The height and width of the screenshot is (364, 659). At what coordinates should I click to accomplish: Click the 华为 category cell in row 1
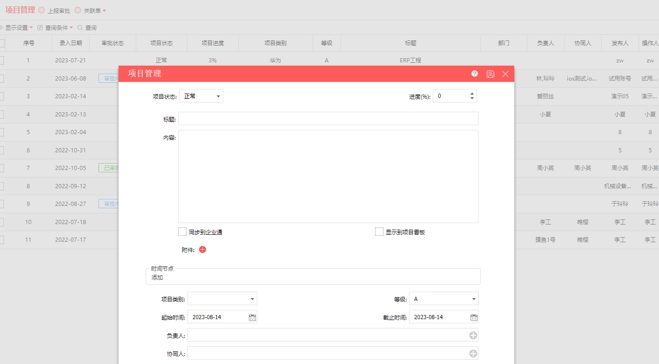click(276, 61)
